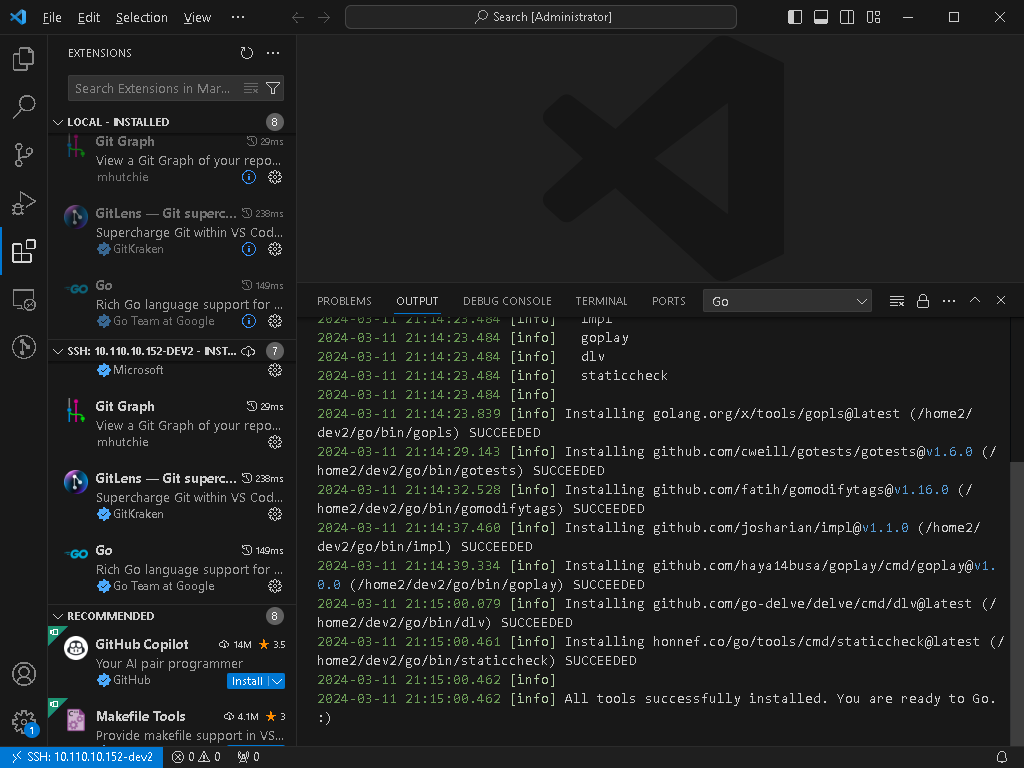
Task: Toggle output auto-scroll lock icon
Action: pos(923,301)
